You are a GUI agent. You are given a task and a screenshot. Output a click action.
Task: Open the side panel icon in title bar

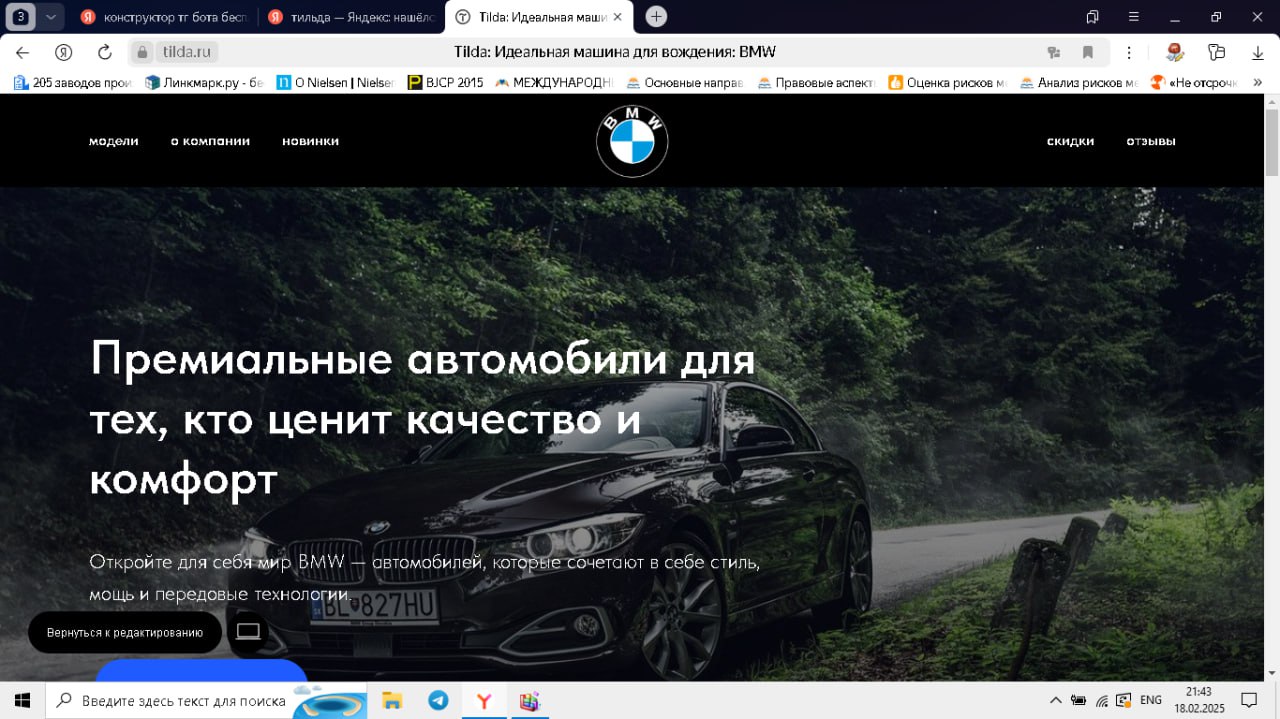(1092, 16)
